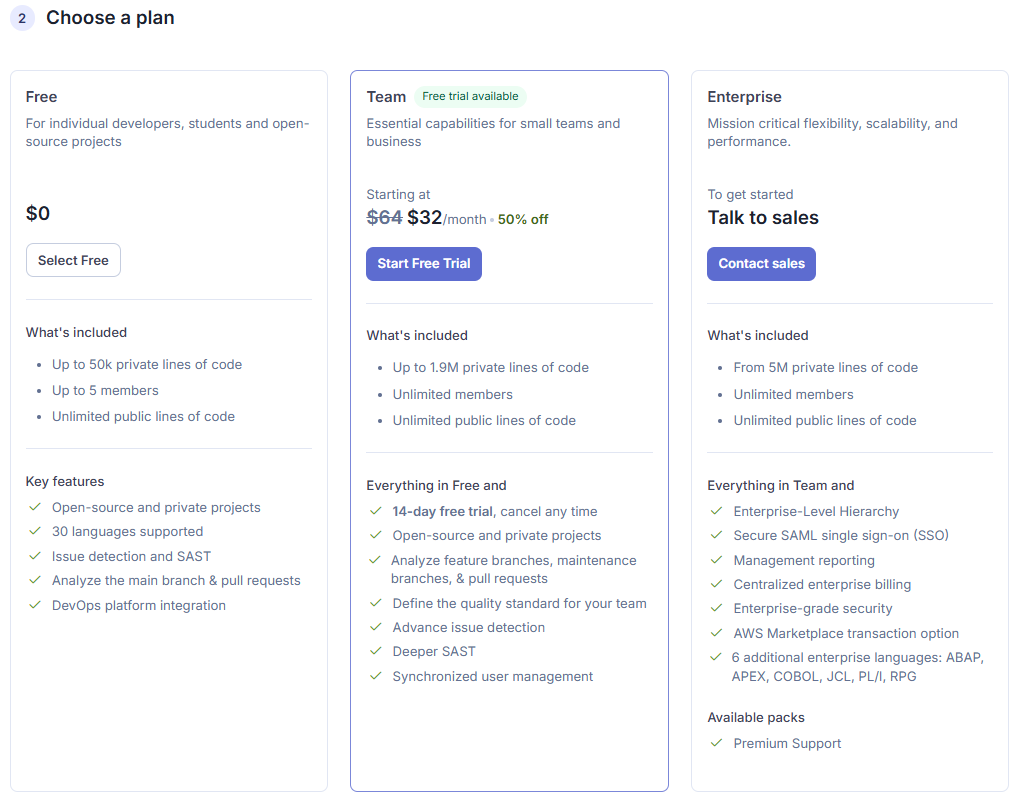Select the Enterprise plan heading
Viewport: 1018px width, 798px height.
(x=744, y=97)
